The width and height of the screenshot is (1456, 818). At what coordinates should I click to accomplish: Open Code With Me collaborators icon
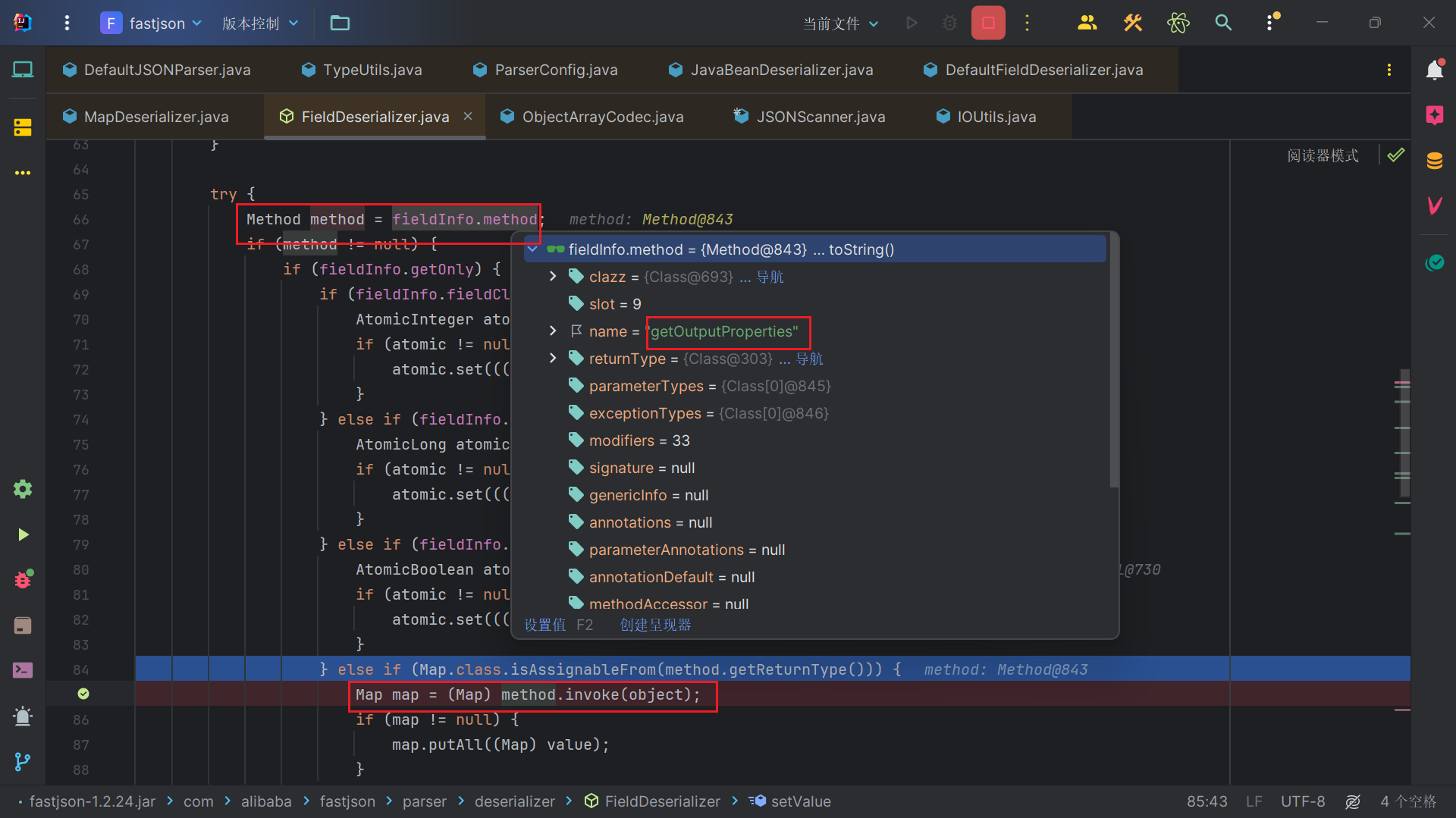point(1087,24)
